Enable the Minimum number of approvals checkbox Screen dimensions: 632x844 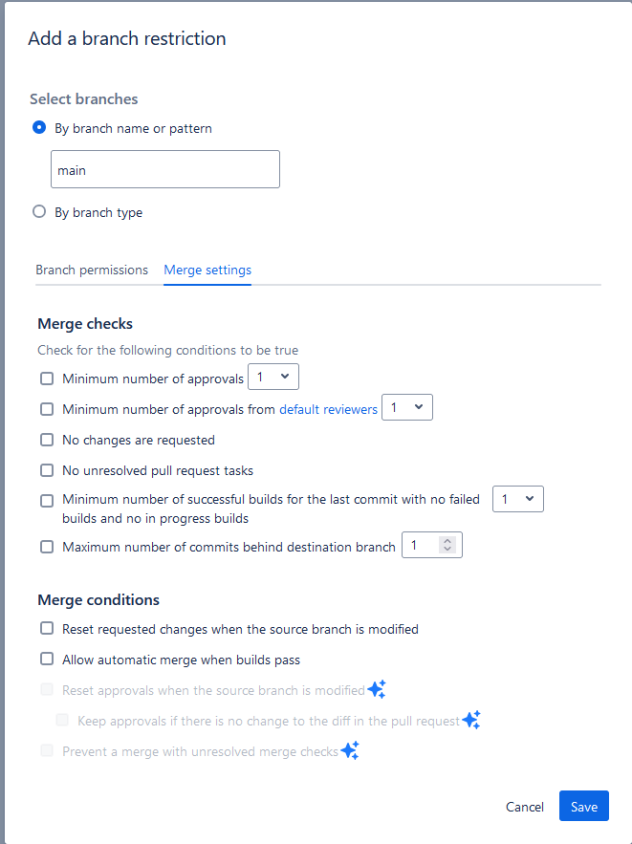click(47, 378)
